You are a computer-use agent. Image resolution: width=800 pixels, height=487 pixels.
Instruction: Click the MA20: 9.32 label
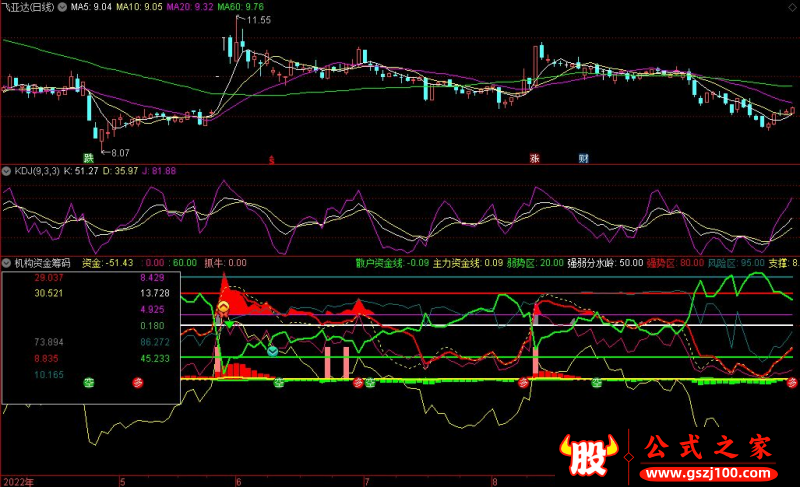(190, 7)
